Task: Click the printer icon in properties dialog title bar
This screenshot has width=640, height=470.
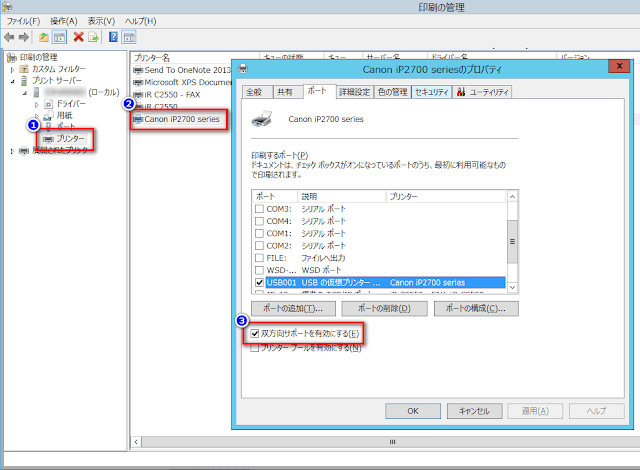Action: (243, 68)
